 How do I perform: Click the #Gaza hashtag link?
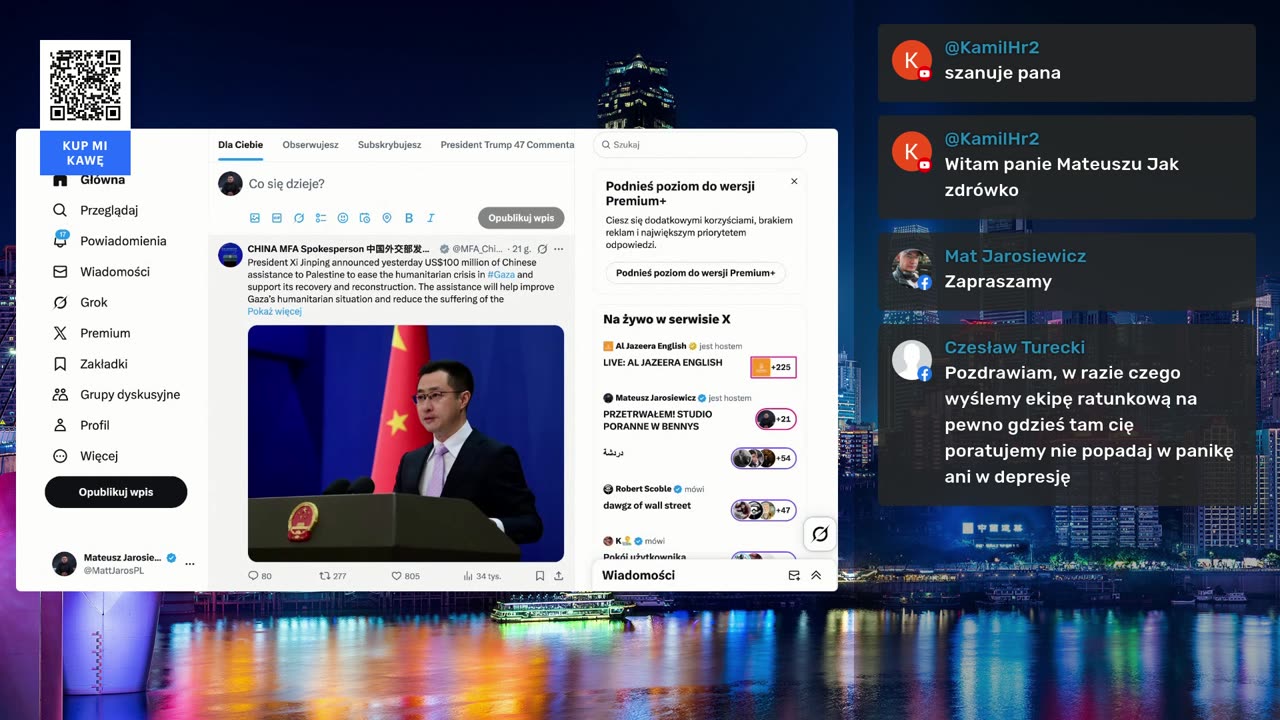click(501, 274)
